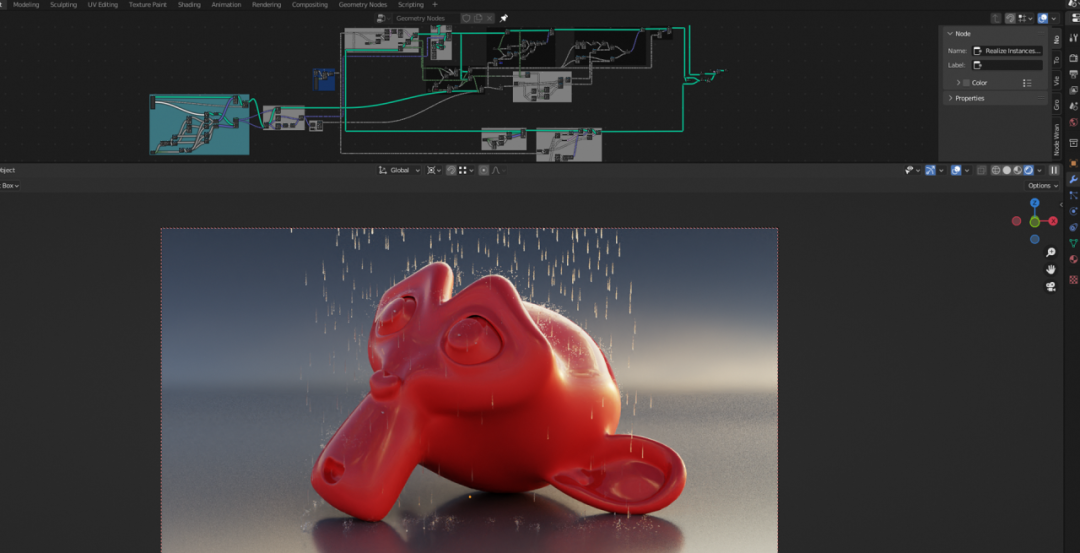The width and height of the screenshot is (1080, 553).
Task: Open node editor overlays dropdown arrow
Action: (1054, 18)
